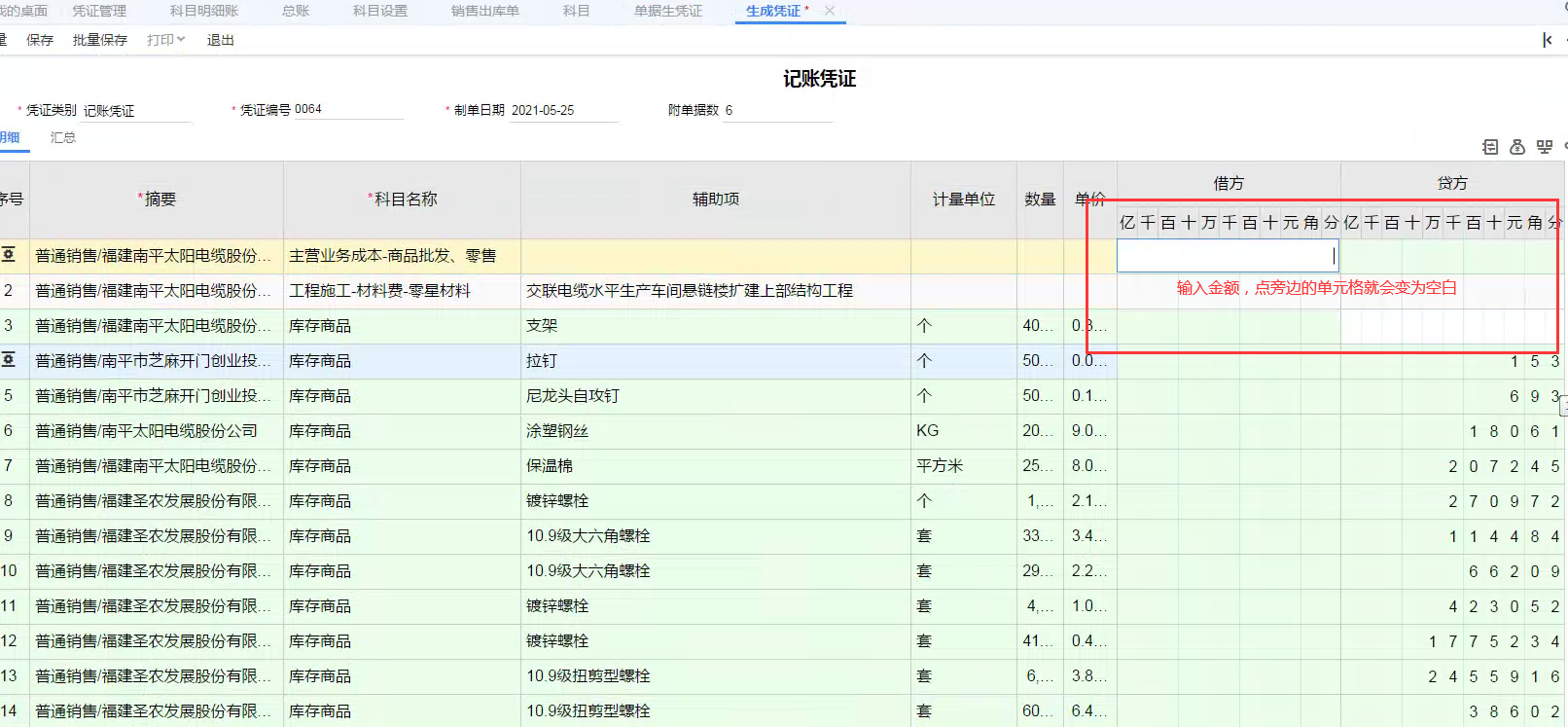Click the 涂塑钢丝 auxiliary item cell
The image size is (1568, 727).
pos(716,431)
